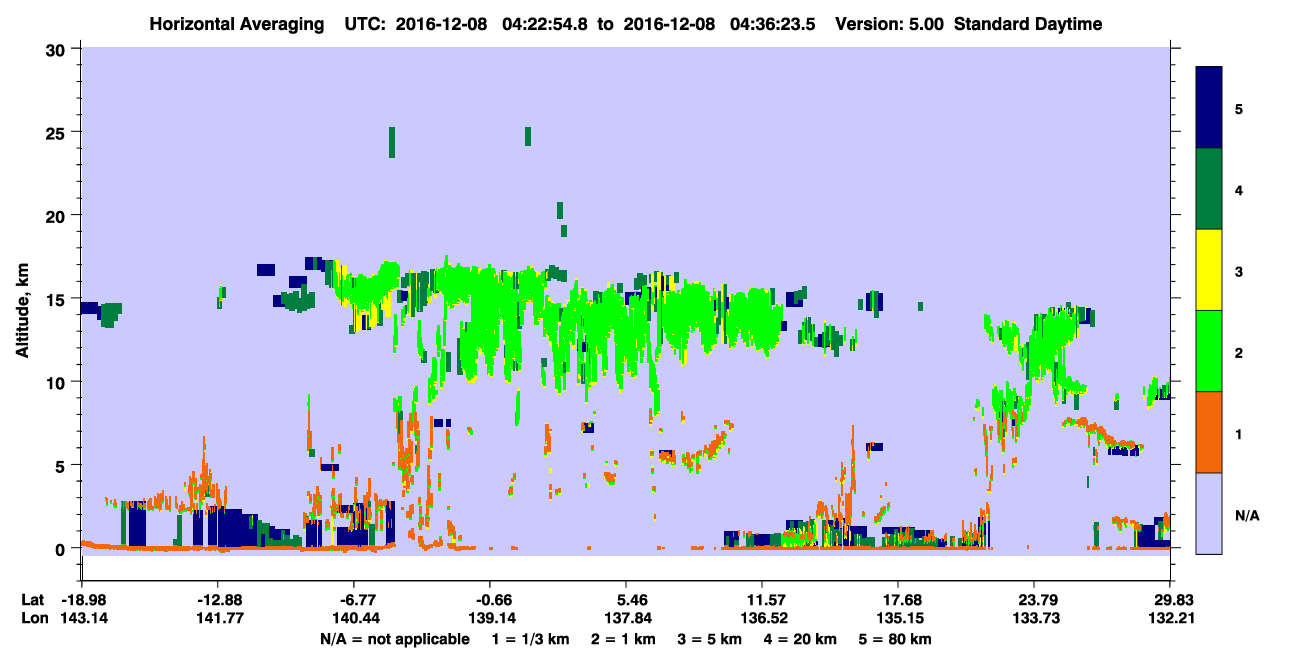This screenshot has width=1300, height=667.
Task: Click the dark blue colorbar segment labeled 5
Action: [1210, 108]
